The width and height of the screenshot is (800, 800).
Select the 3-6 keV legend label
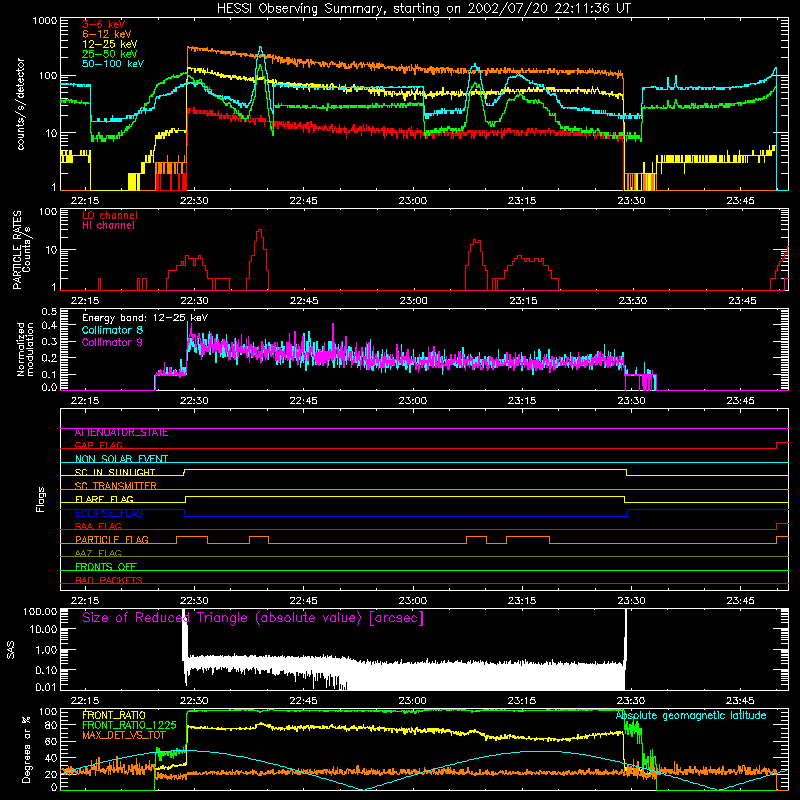(104, 24)
